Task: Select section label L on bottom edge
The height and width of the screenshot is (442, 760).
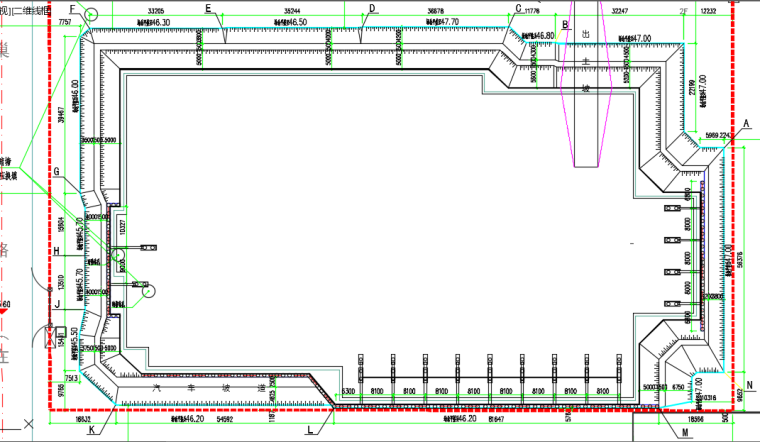Action: (x=310, y=431)
